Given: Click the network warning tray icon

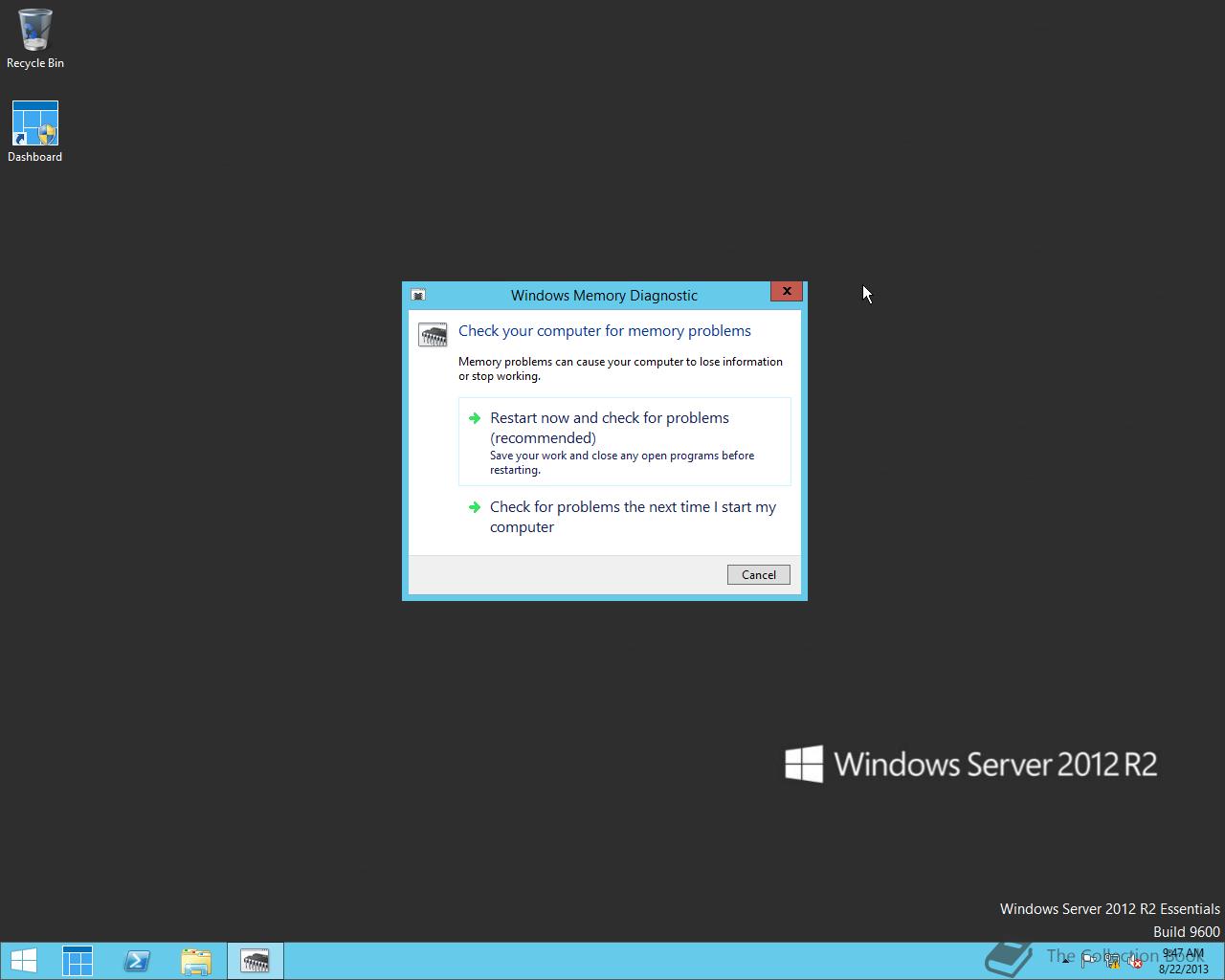Looking at the screenshot, I should [x=1112, y=961].
